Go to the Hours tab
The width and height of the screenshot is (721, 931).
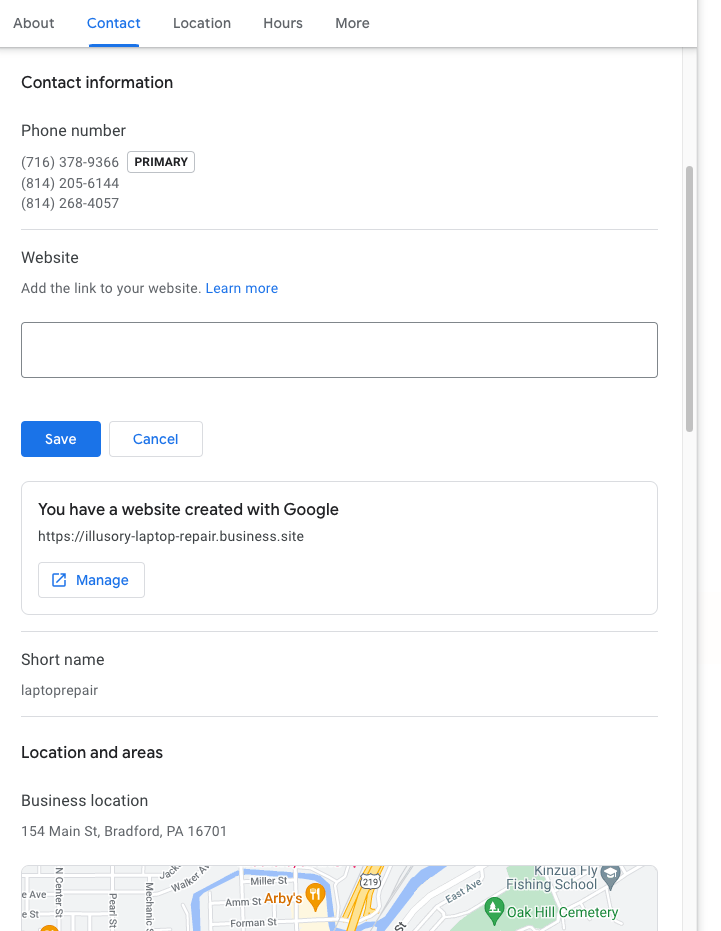[x=283, y=23]
